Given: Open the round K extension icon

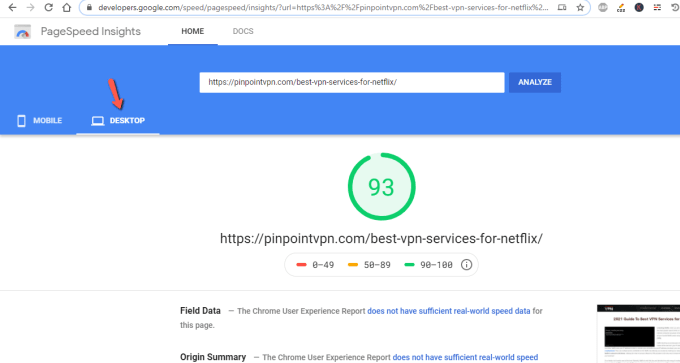Looking at the screenshot, I should pyautogui.click(x=639, y=7).
